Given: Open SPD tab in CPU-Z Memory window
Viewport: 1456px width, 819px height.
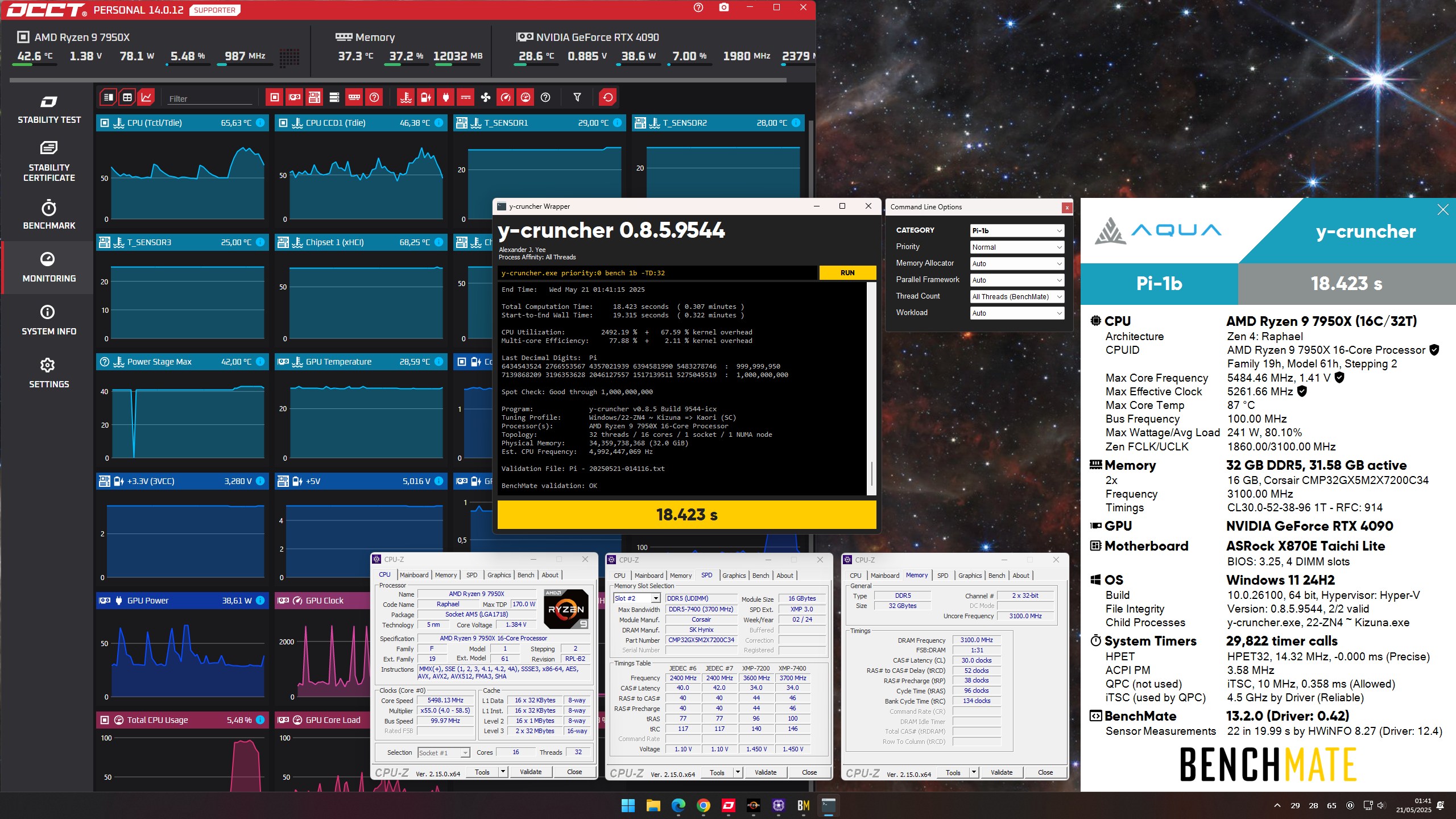Looking at the screenshot, I should [942, 576].
